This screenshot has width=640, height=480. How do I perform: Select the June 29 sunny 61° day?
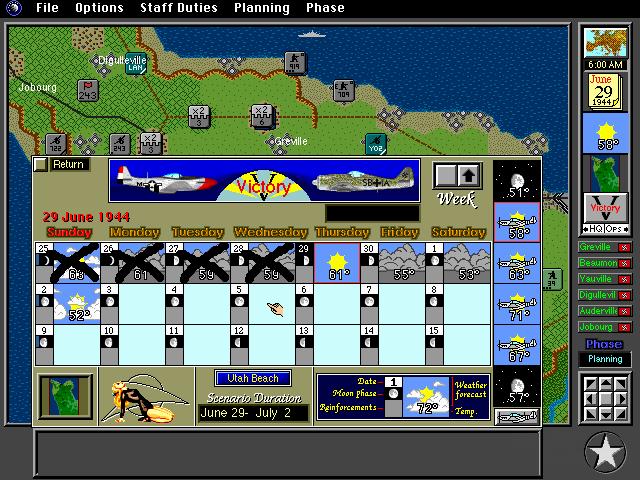pos(337,263)
